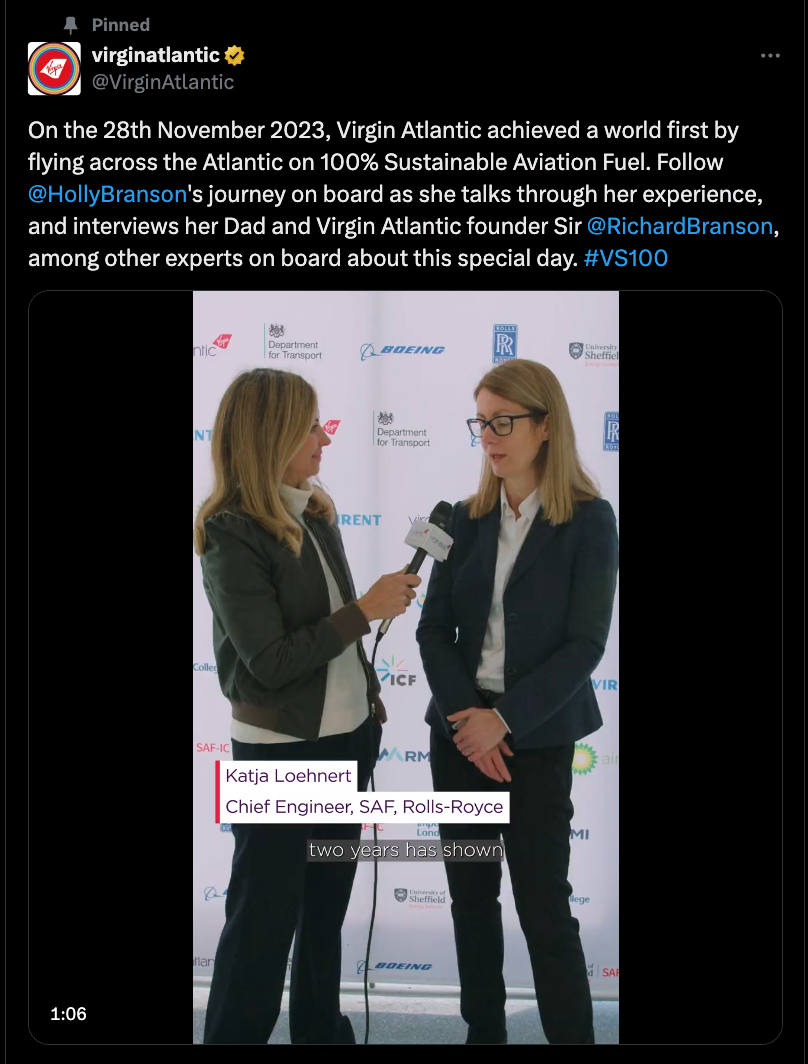Viewport: 808px width, 1064px height.
Task: Click the ICF logo in the video
Action: 396,670
